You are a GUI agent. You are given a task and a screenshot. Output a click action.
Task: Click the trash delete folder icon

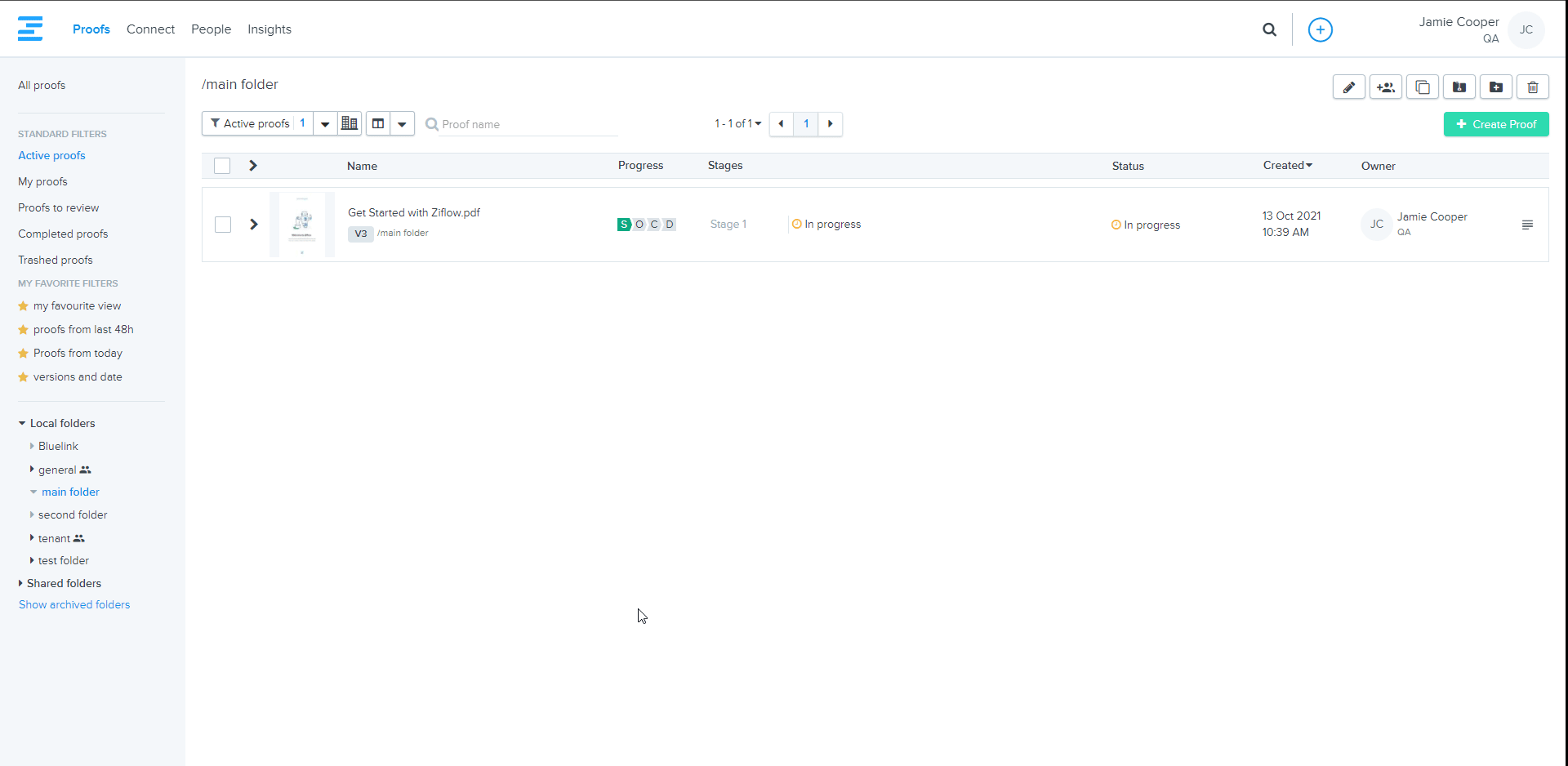(1532, 87)
